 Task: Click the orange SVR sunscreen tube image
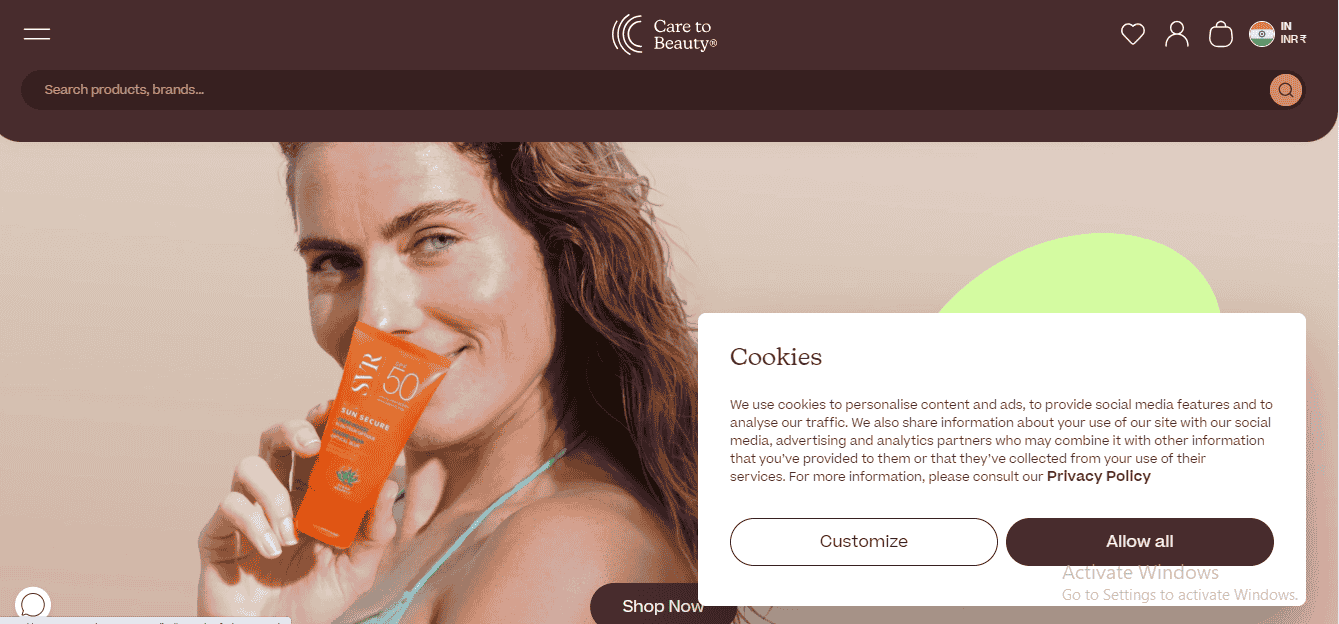coord(359,430)
